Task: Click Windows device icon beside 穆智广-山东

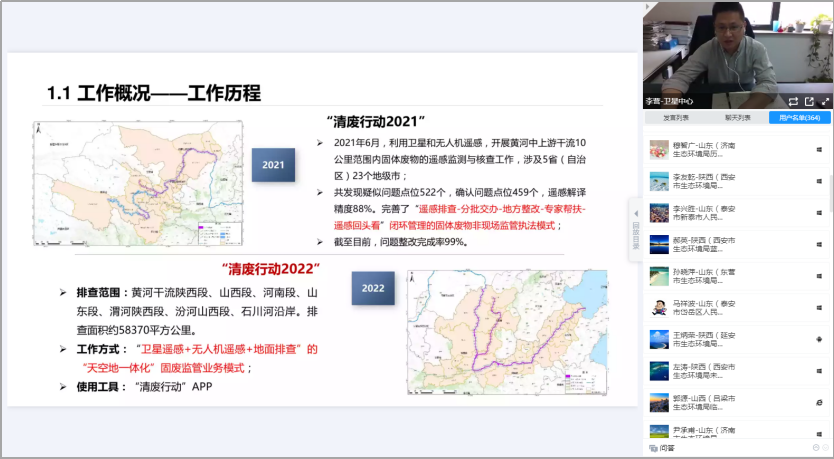Action: (x=818, y=149)
